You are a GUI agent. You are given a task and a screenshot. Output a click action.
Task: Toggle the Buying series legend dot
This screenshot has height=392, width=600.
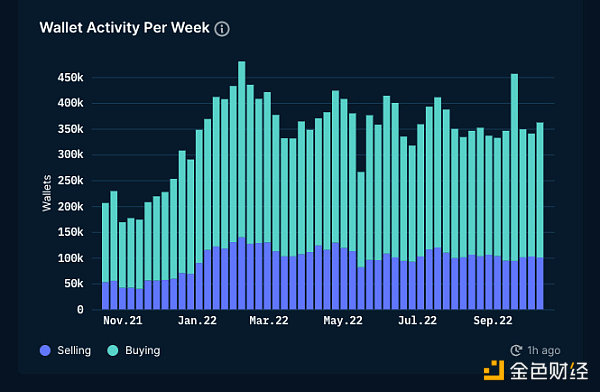(x=113, y=350)
